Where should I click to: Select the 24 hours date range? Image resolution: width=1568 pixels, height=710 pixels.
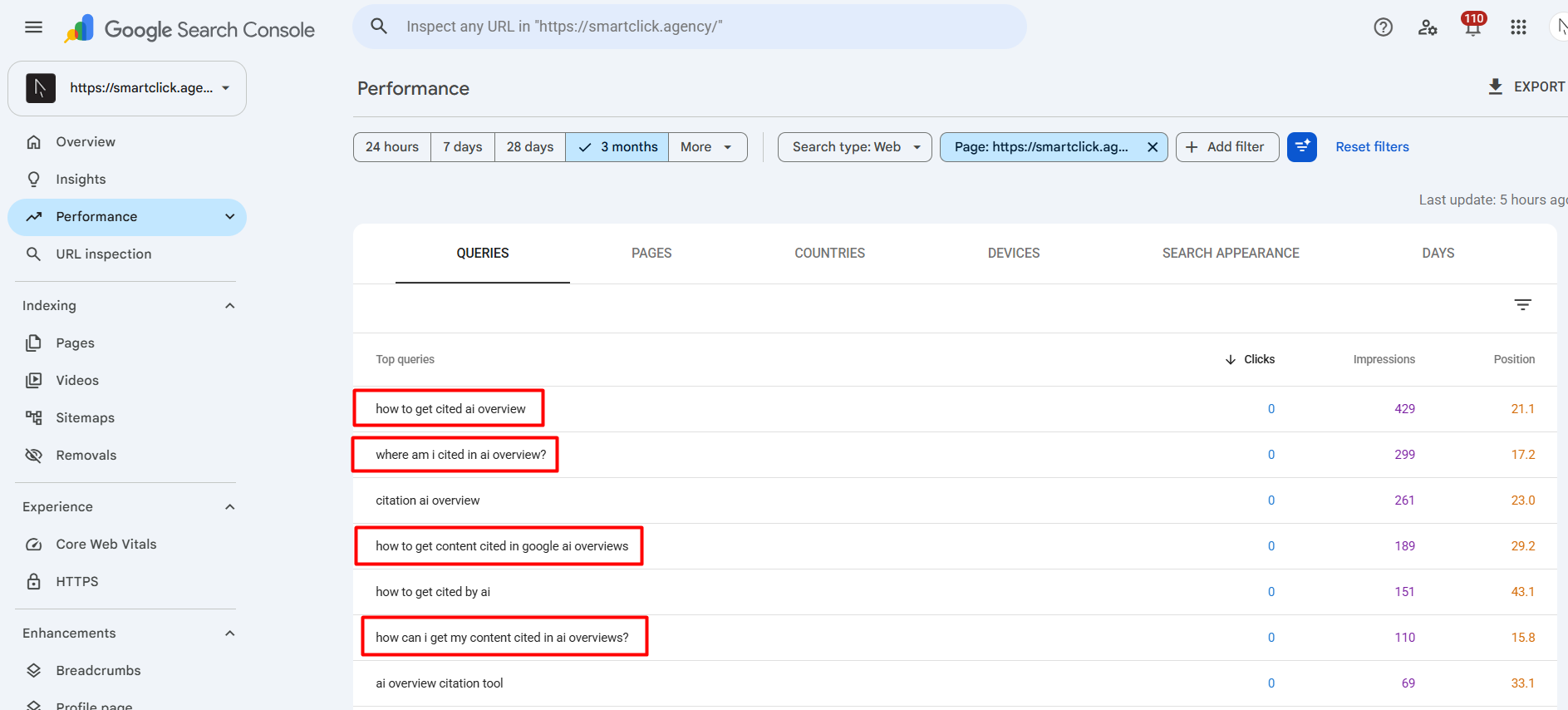point(392,147)
